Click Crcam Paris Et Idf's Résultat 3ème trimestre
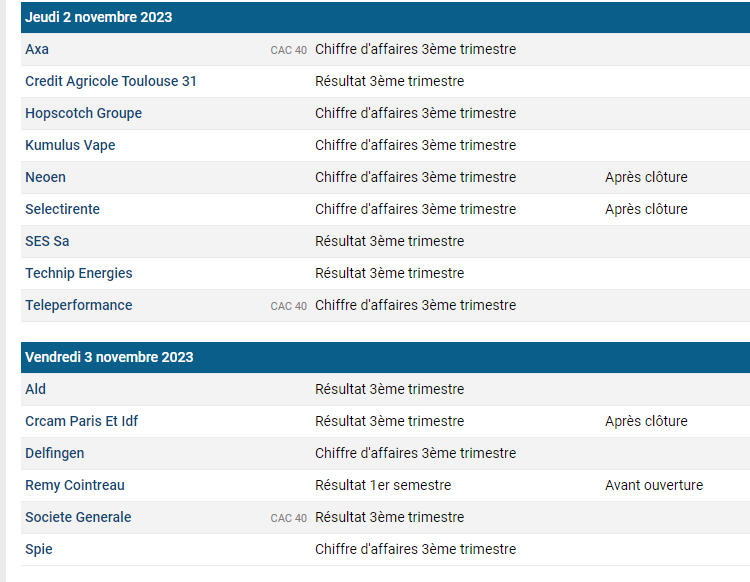Screen dimensions: 750x582 pos(390,421)
